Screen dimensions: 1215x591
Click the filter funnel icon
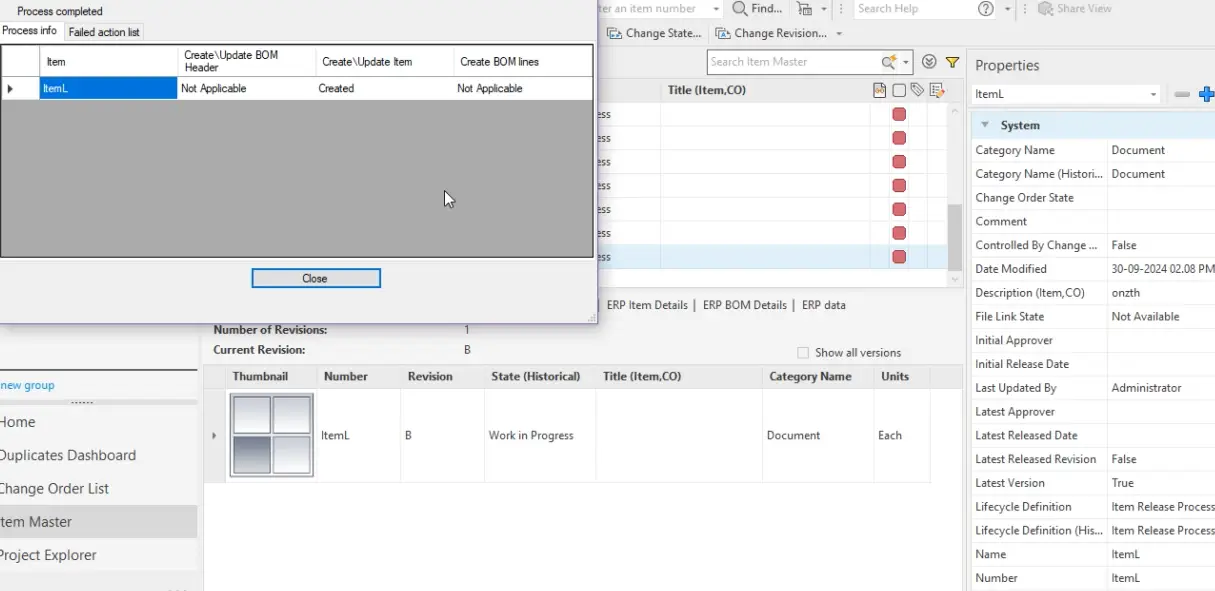(952, 62)
